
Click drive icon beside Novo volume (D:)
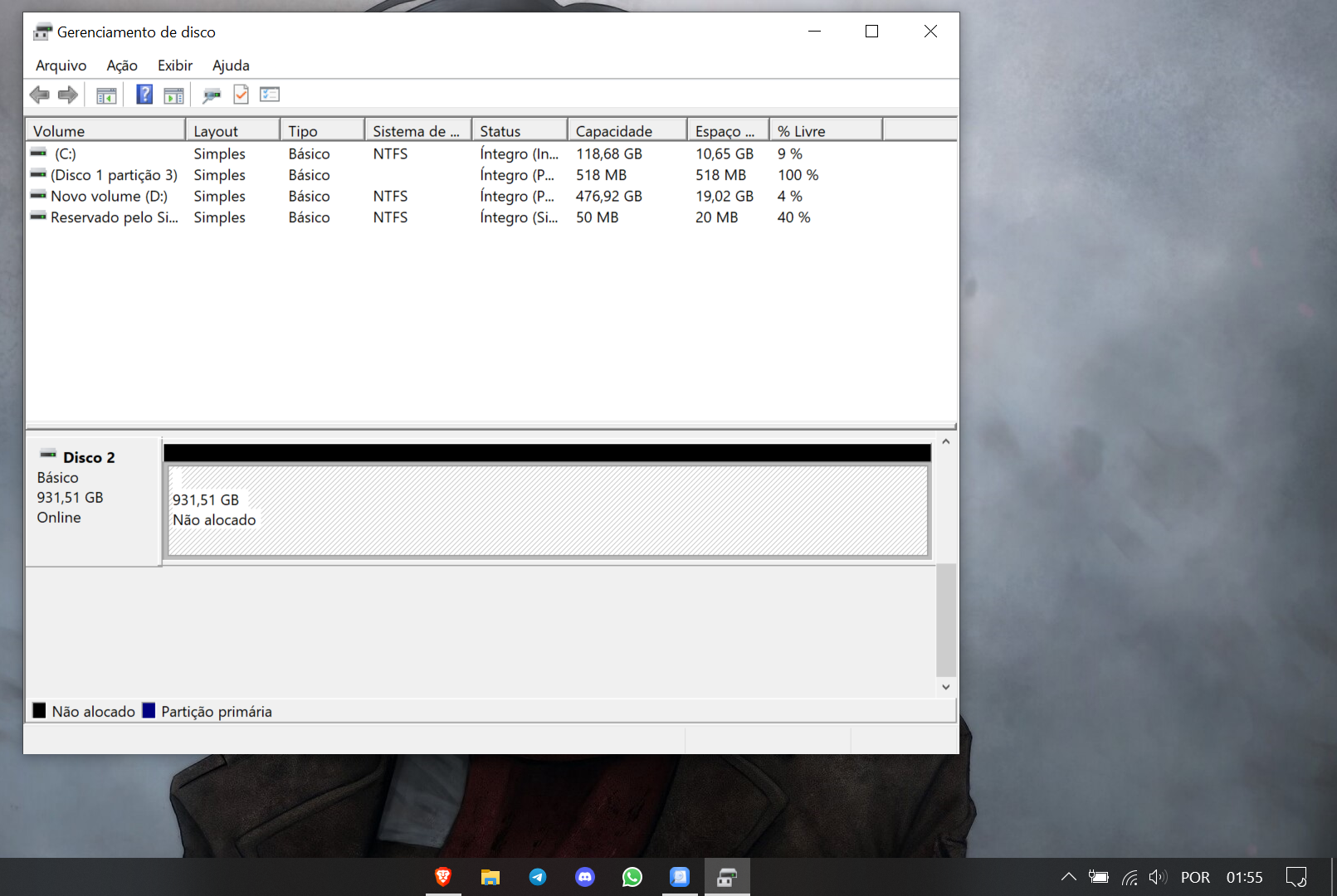click(x=38, y=196)
